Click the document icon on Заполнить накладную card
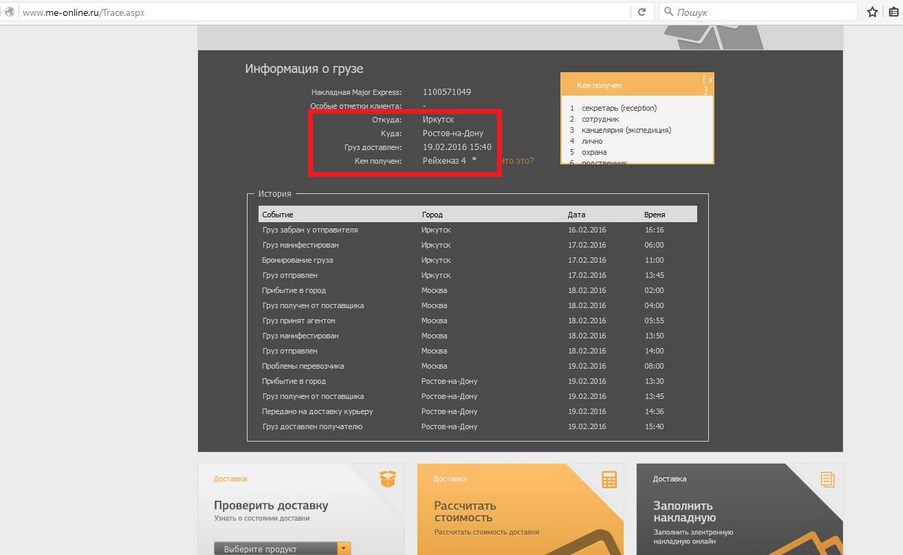Viewport: 903px width, 555px height. [827, 480]
